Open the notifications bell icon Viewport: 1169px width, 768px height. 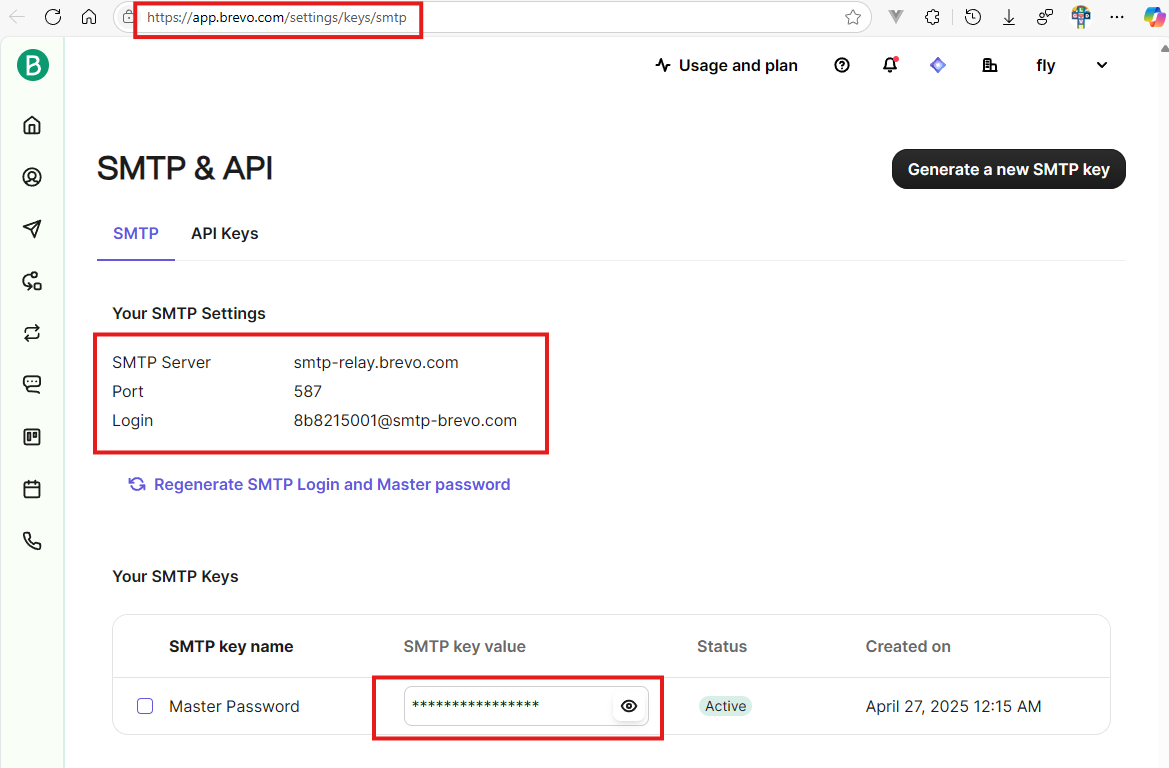click(x=890, y=65)
